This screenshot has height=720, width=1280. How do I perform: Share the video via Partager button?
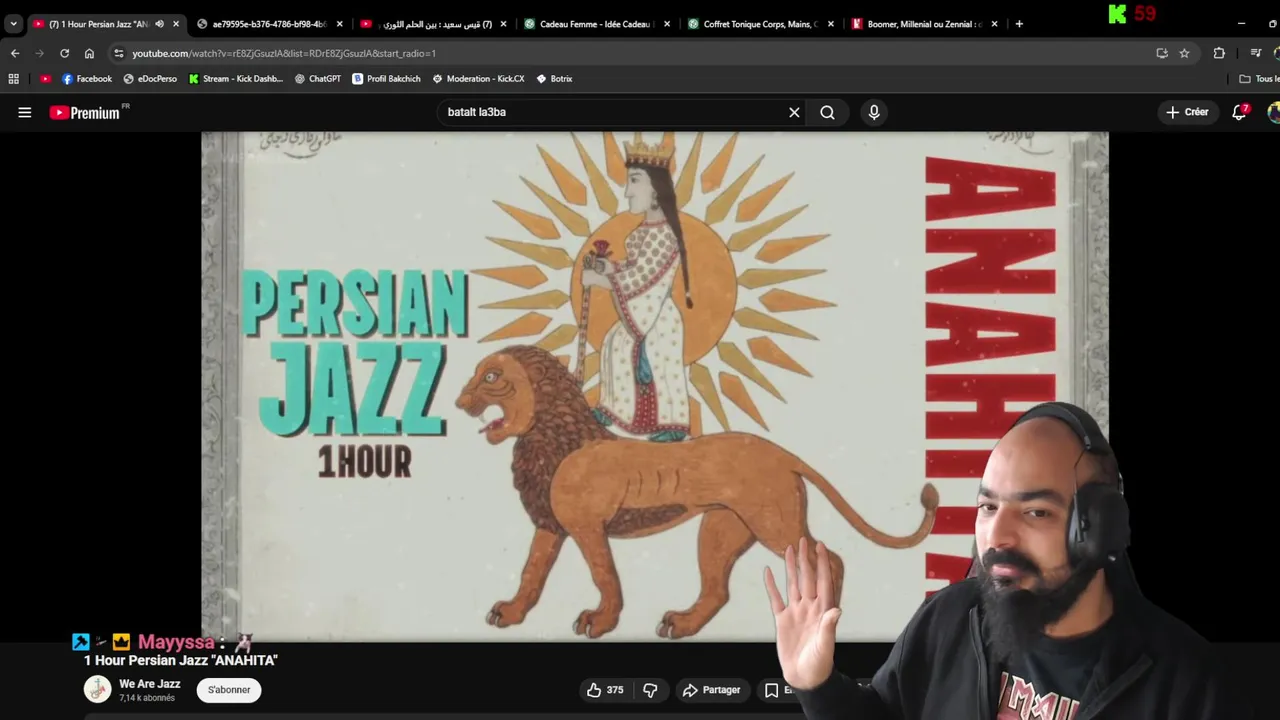coord(711,690)
